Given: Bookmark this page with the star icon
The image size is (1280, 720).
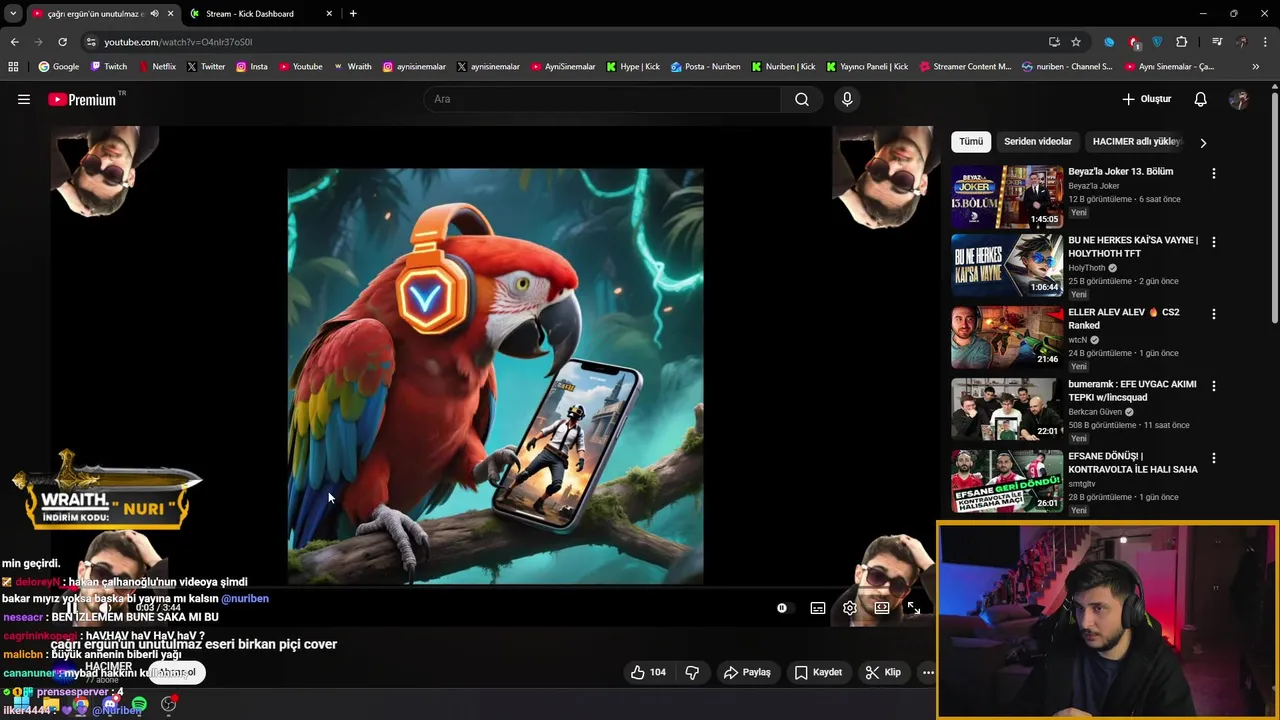Looking at the screenshot, I should coord(1076,42).
